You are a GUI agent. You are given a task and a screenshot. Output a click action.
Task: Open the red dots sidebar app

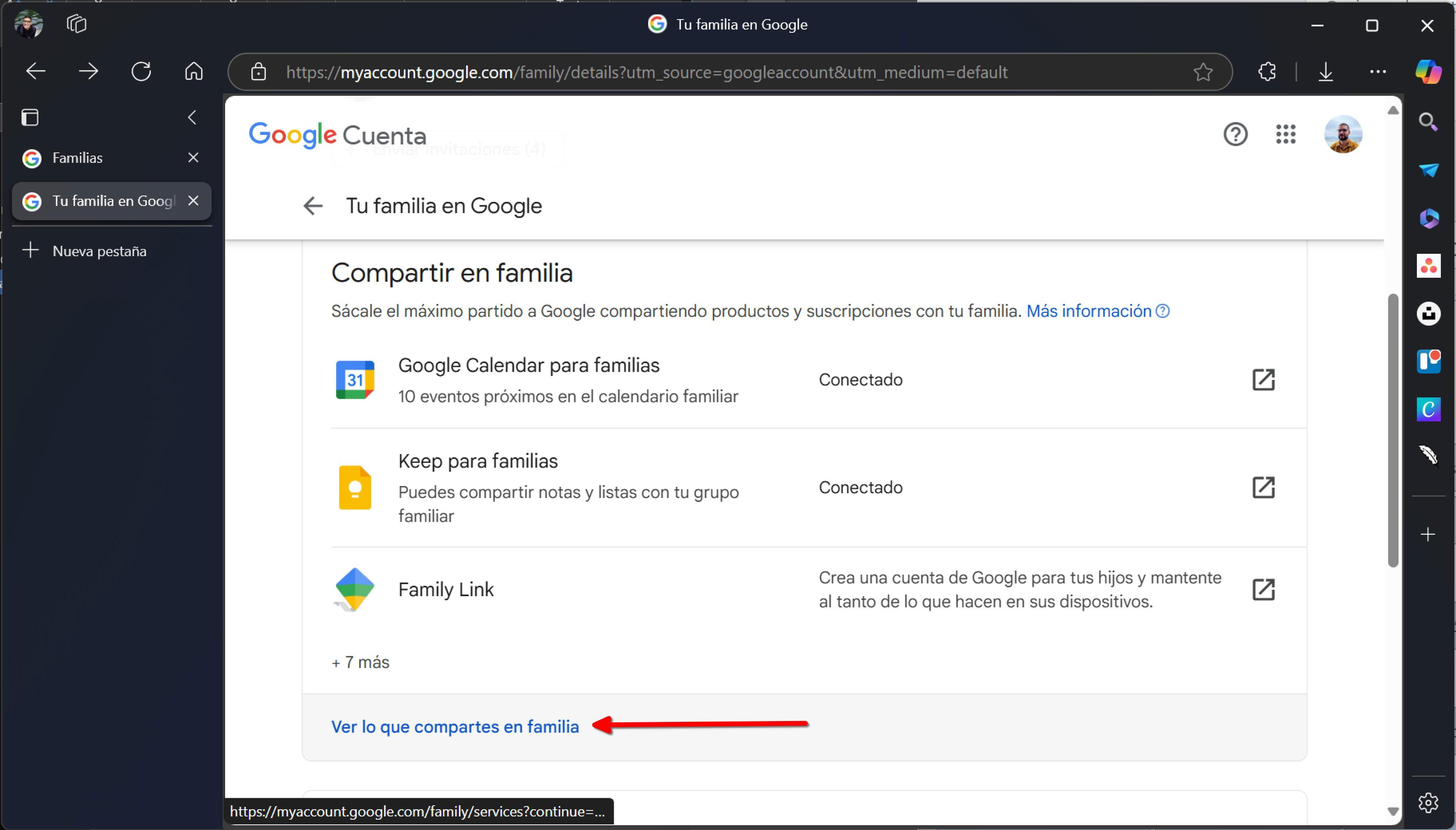coord(1428,266)
